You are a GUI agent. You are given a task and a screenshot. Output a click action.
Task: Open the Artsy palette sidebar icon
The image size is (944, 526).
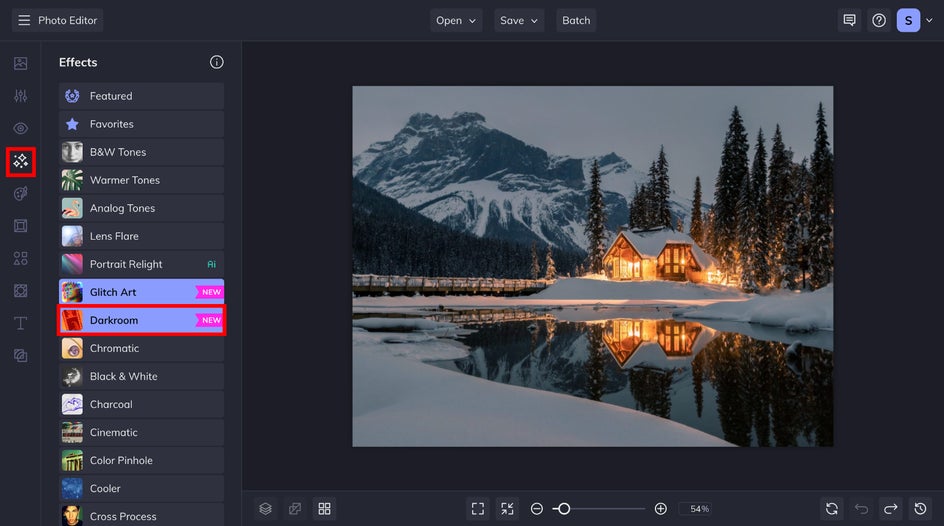click(x=20, y=193)
